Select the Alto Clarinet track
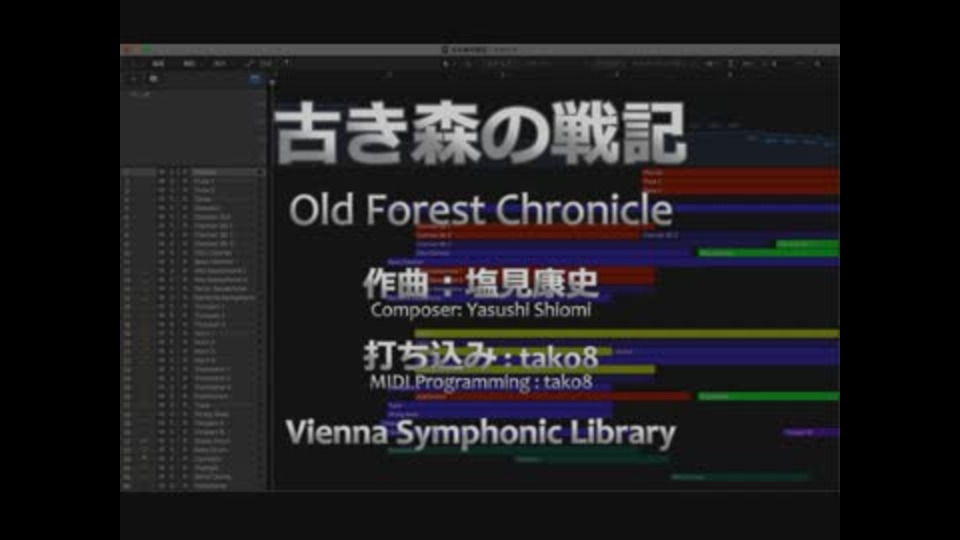 pos(193,253)
